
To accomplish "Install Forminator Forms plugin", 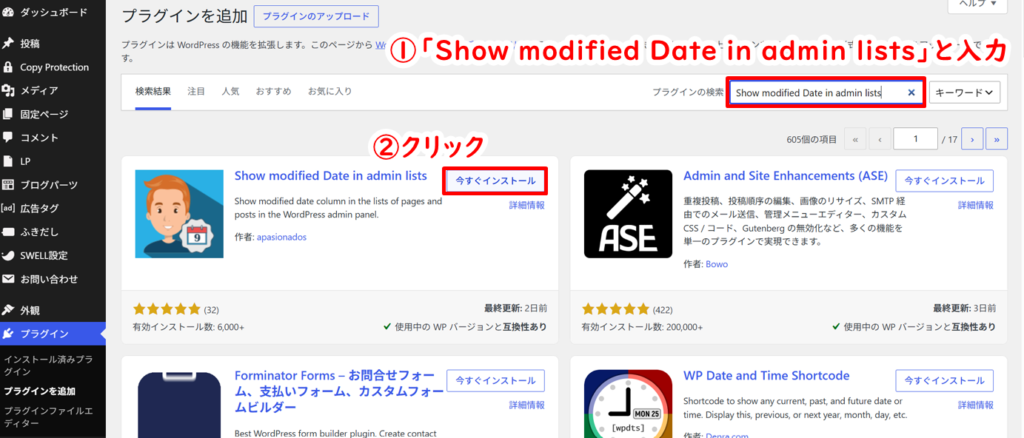I will point(496,381).
